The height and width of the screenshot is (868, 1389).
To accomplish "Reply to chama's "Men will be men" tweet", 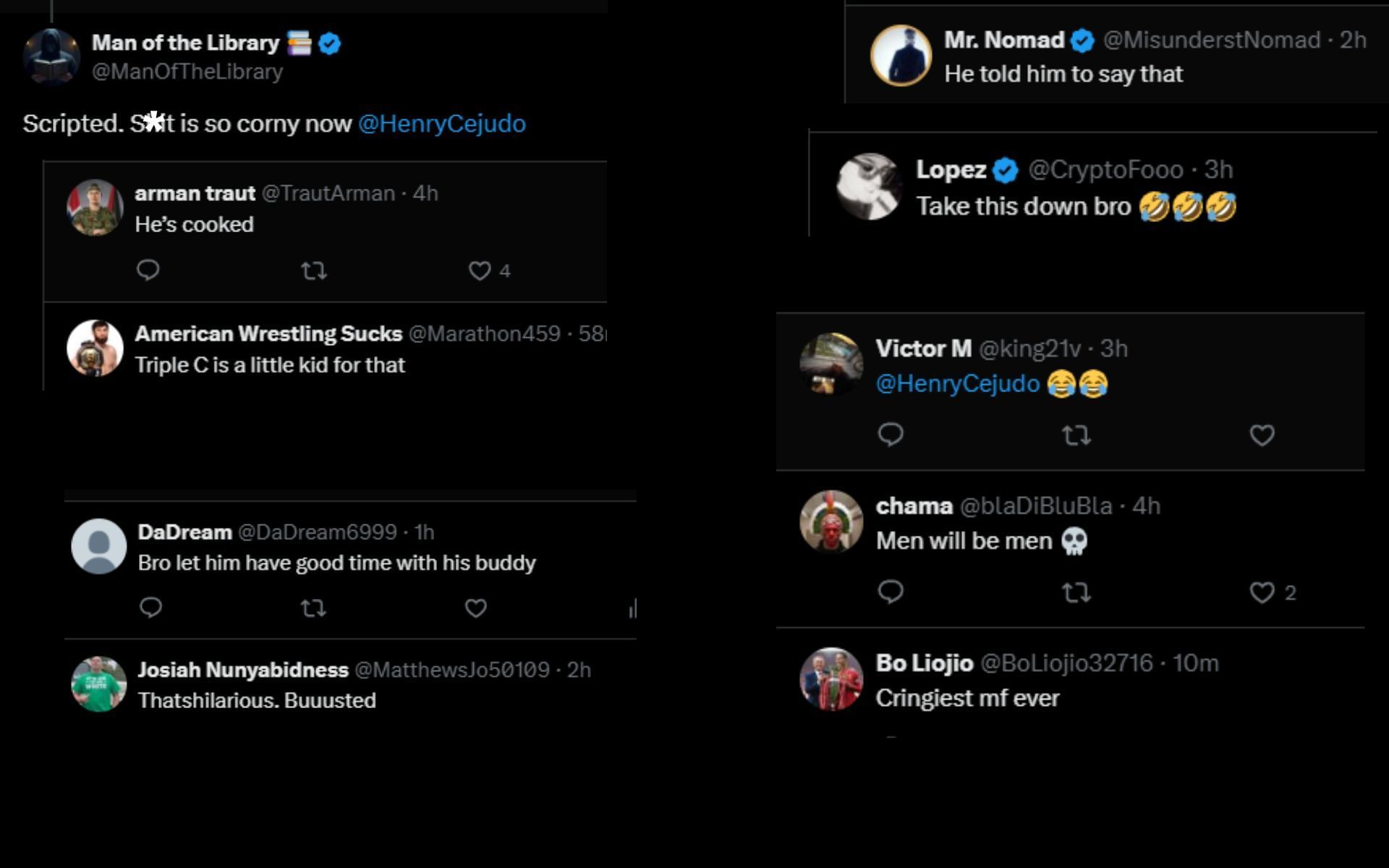I will click(891, 592).
